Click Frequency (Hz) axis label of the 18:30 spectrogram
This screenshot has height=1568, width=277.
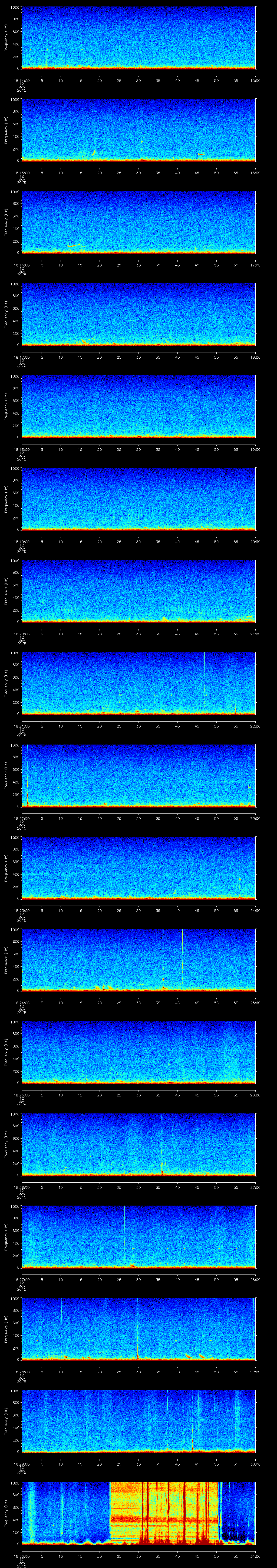point(6,1513)
